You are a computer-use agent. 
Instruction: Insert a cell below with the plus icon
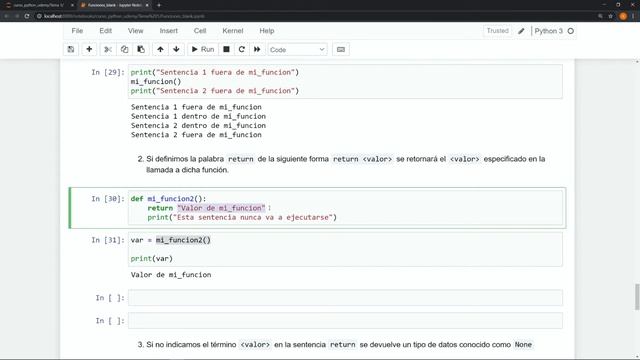pyautogui.click(x=89, y=49)
